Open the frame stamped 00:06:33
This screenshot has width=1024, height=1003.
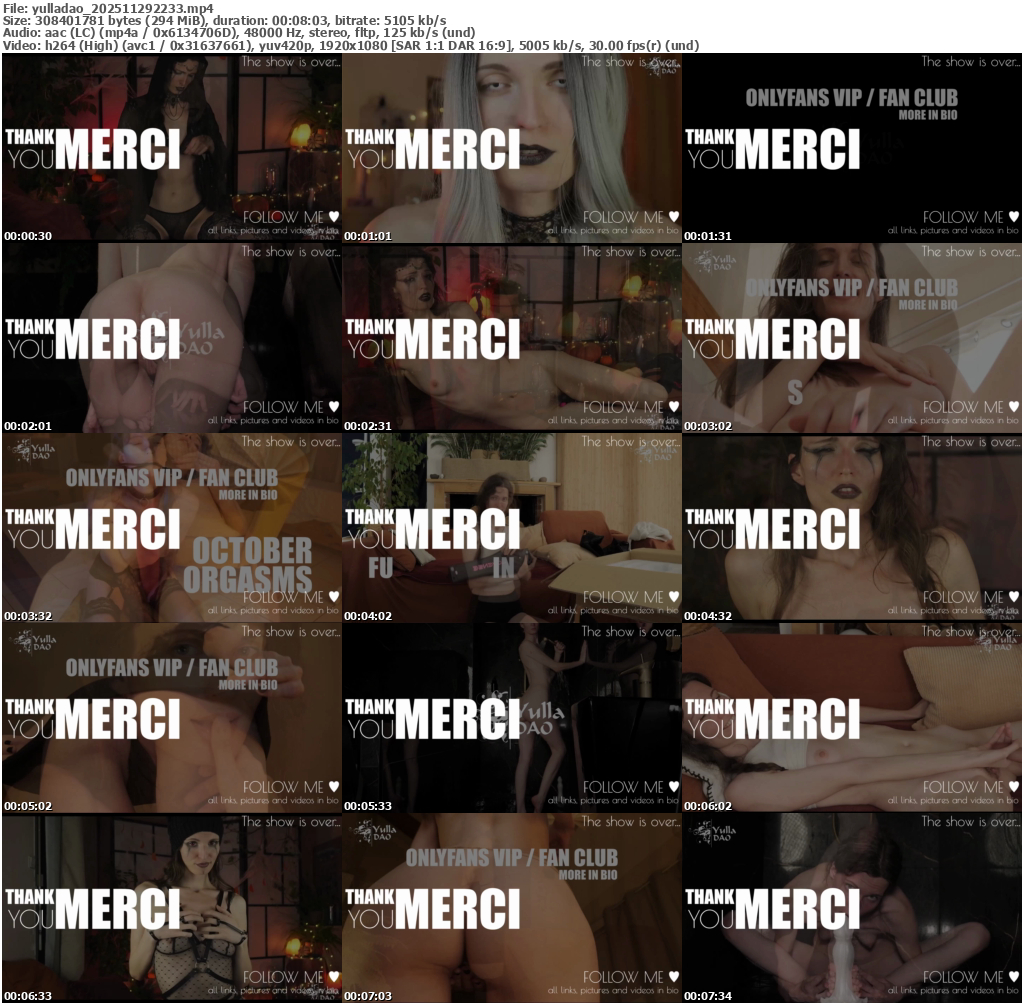click(x=172, y=908)
